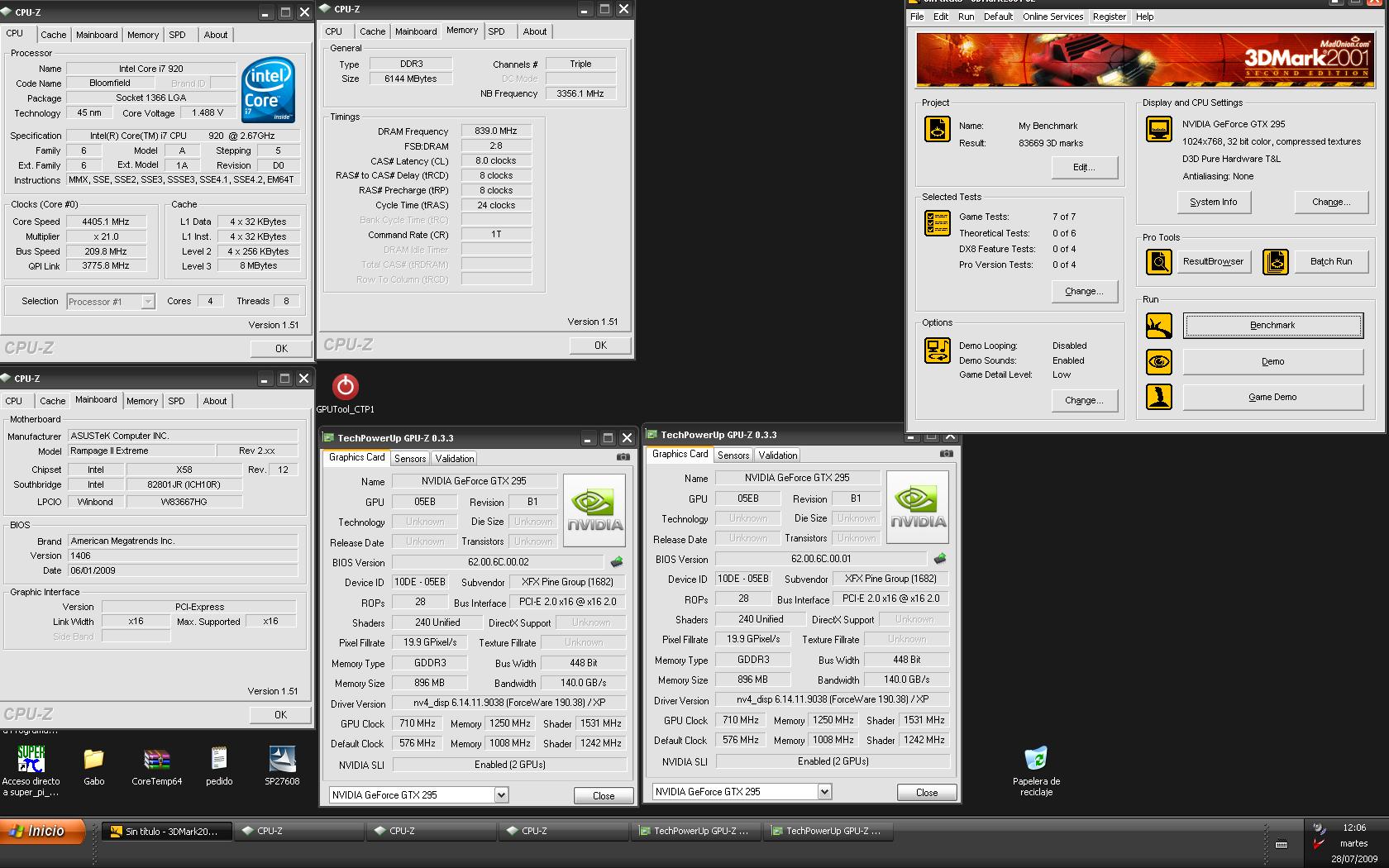Image resolution: width=1389 pixels, height=868 pixels.
Task: Open the Online Services menu in 3DMark2001
Action: coord(1052,17)
